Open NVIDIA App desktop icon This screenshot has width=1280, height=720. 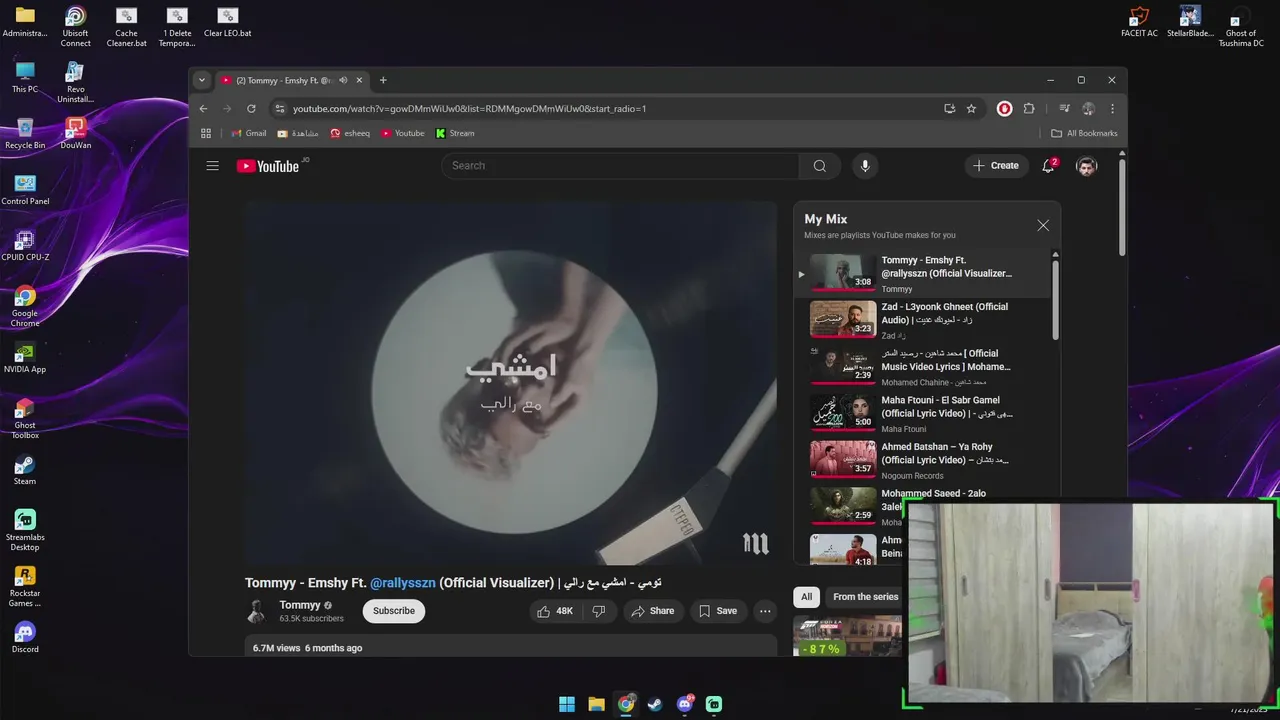click(25, 358)
